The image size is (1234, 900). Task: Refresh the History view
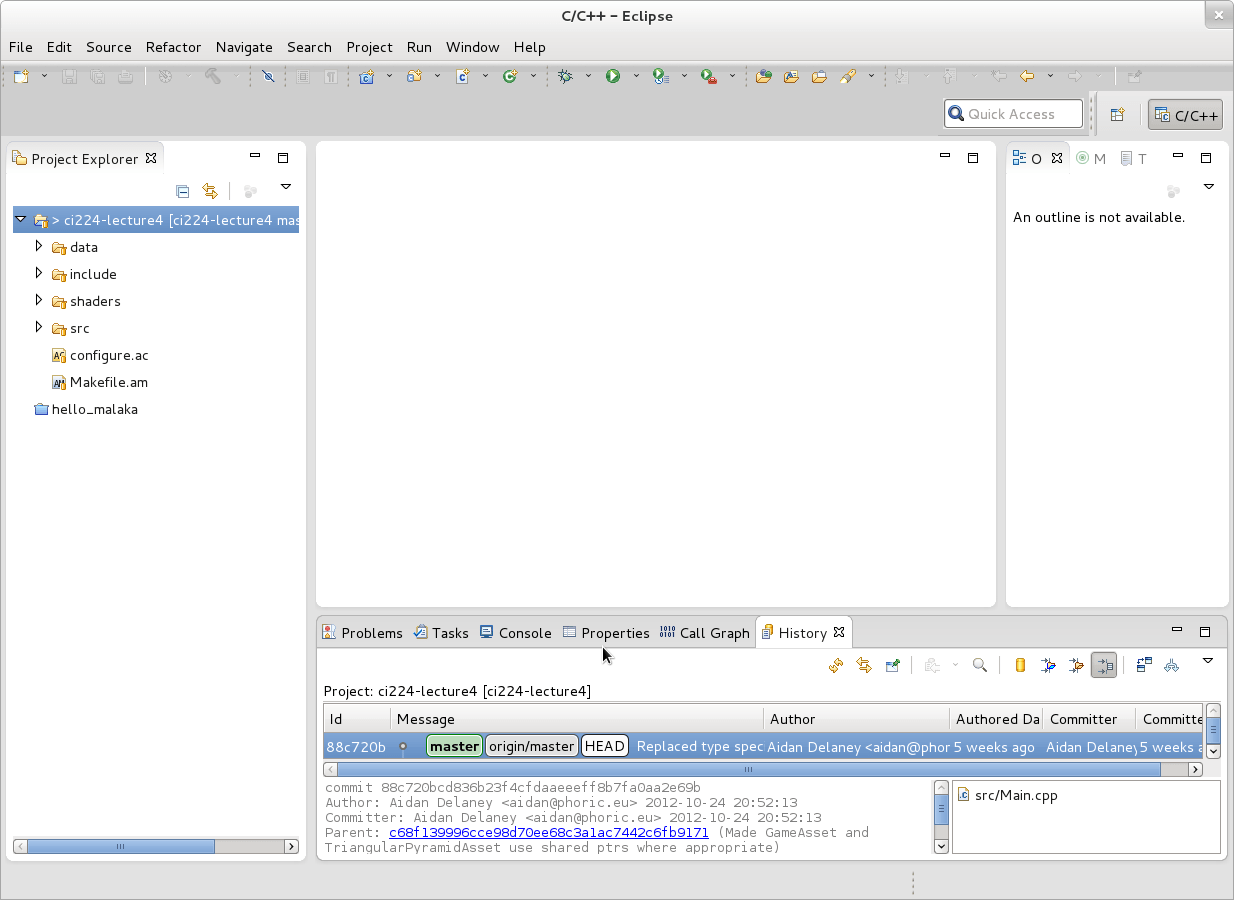(836, 665)
